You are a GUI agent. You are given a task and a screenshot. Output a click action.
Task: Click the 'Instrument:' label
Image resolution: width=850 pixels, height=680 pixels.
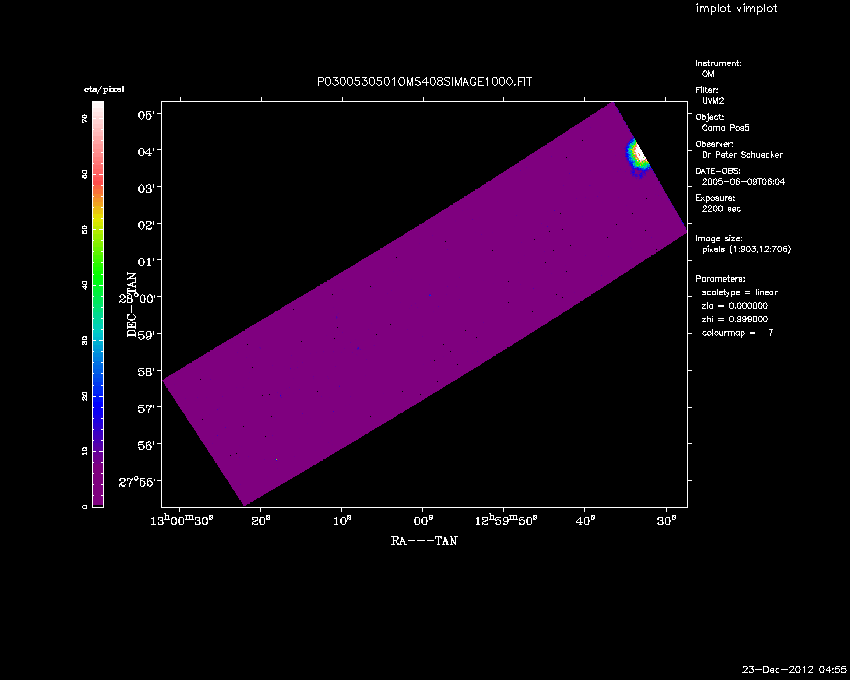718,63
